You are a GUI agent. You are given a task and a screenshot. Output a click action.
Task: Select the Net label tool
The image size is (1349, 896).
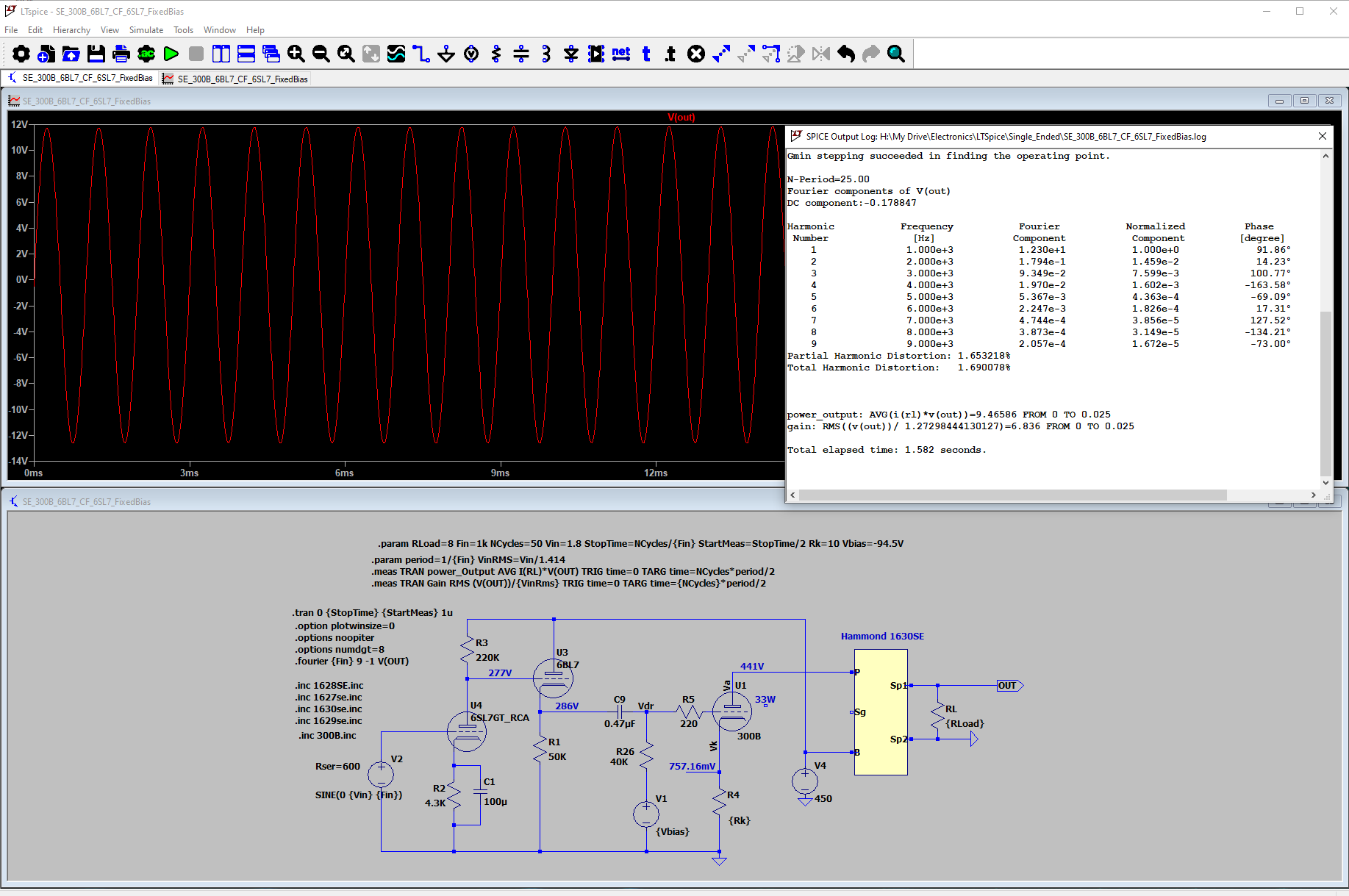pos(621,54)
